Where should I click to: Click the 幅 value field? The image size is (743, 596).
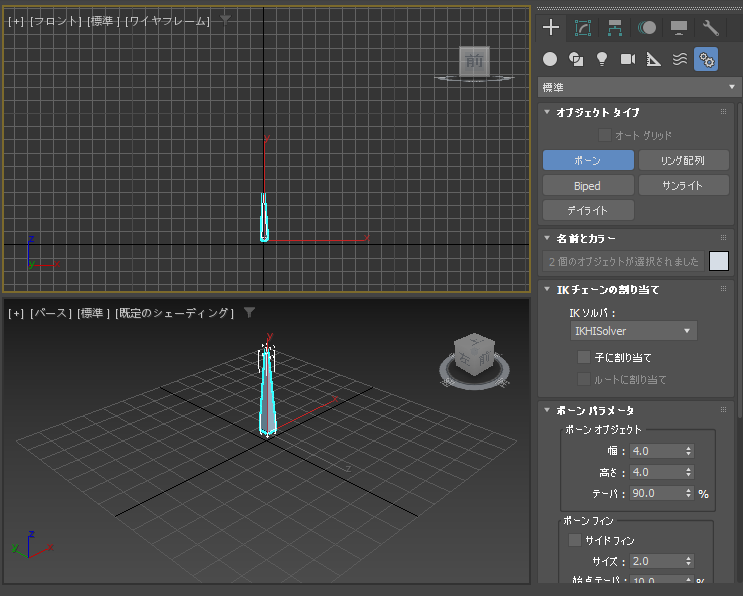click(x=656, y=451)
